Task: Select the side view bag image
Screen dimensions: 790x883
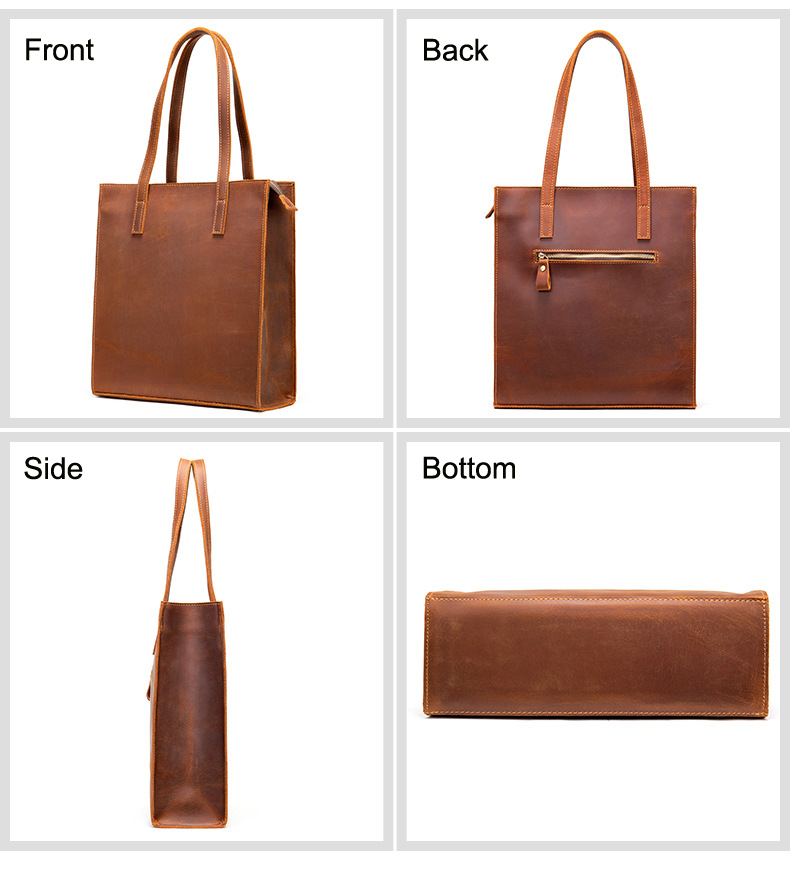Action: [x=189, y=642]
